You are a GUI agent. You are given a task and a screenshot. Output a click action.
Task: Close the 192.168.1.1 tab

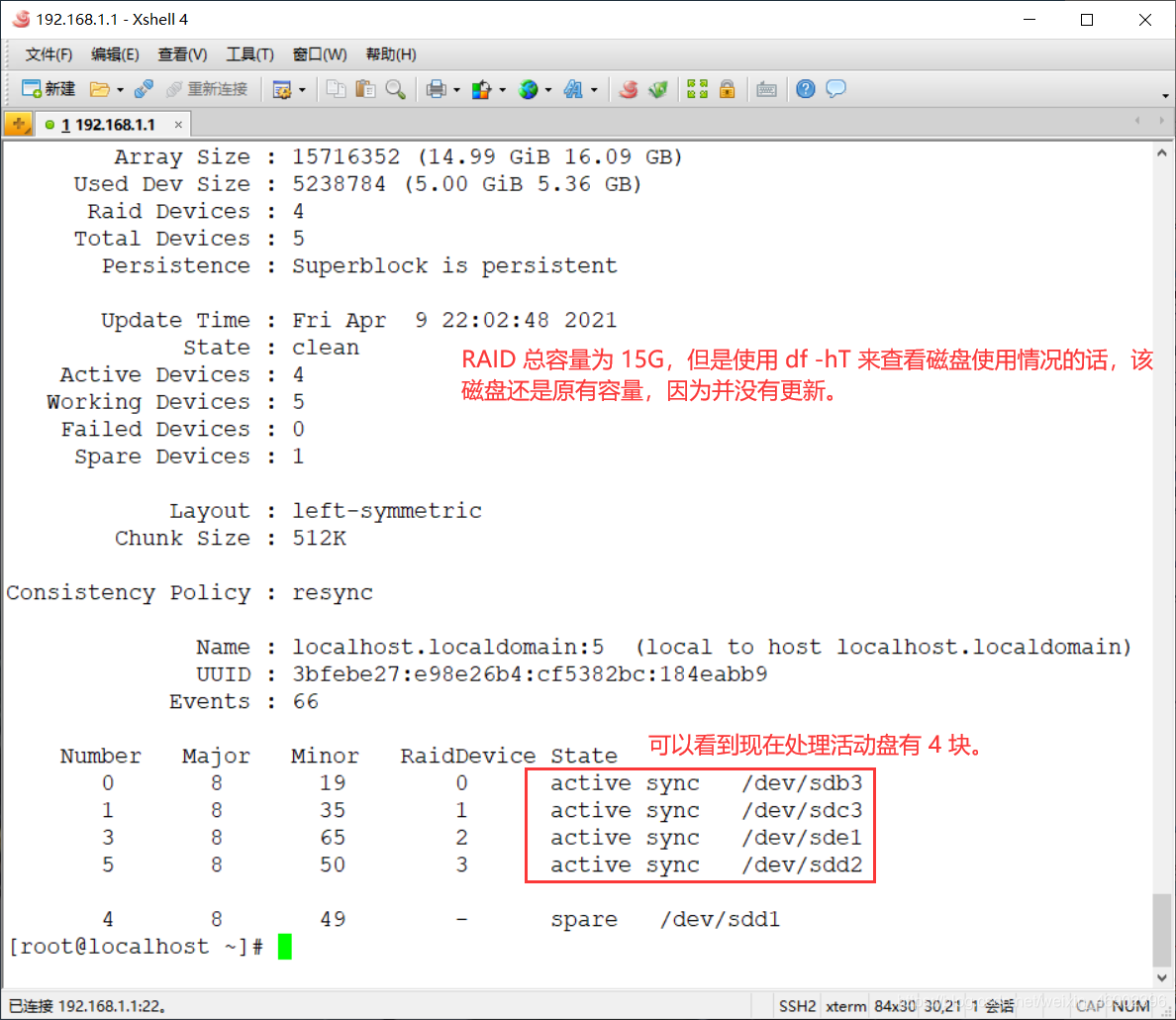pos(178,125)
